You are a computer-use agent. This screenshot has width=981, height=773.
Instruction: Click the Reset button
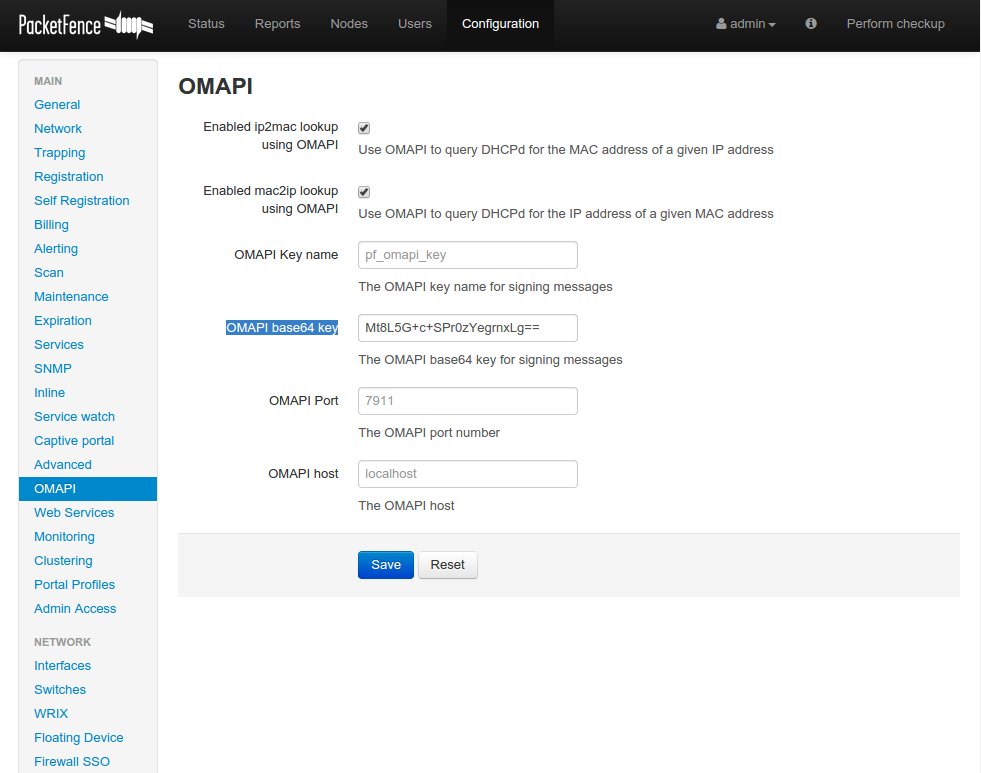[447, 565]
